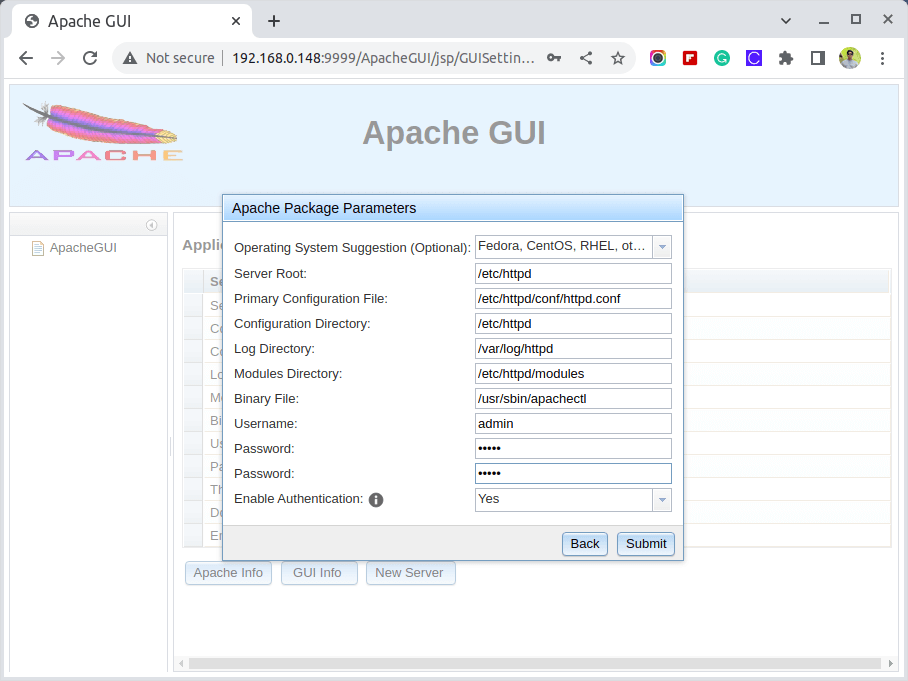908x681 pixels.
Task: Submit the Apache Package Parameters form
Action: tap(645, 544)
